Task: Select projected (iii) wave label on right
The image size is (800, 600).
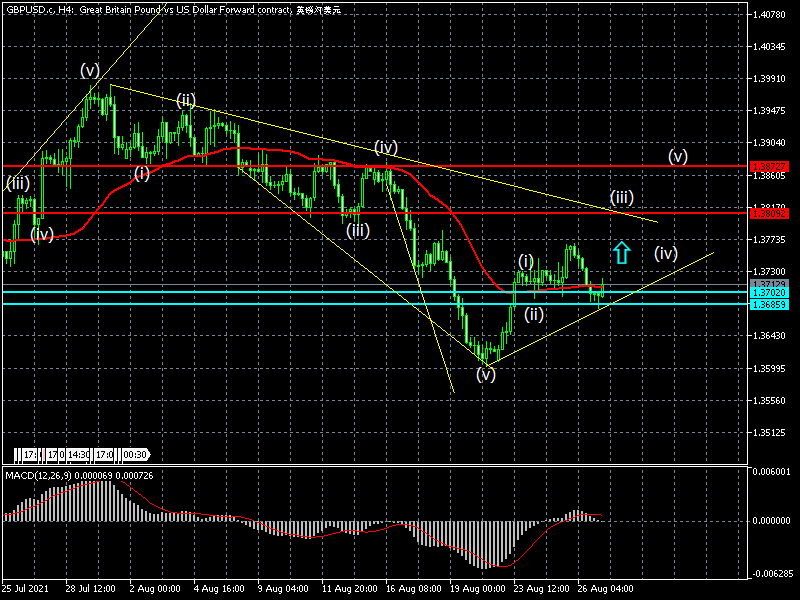Action: 621,197
